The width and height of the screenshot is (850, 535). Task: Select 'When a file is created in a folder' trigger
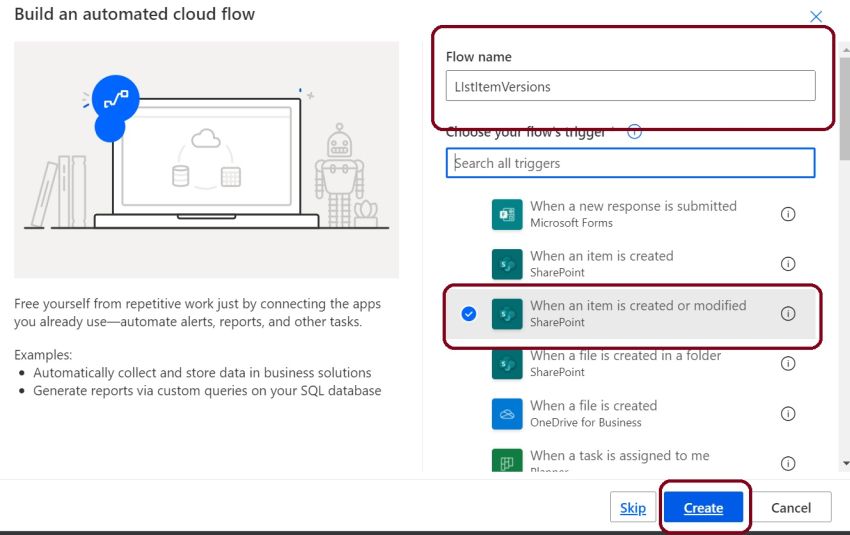[x=630, y=364]
